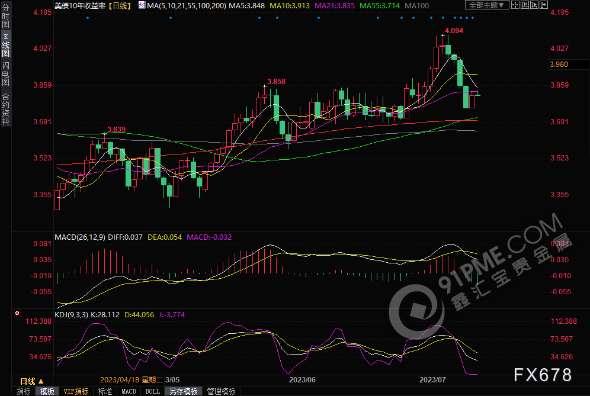Click the crosshair cursor icon at top right
The width and height of the screenshot is (590, 396).
click(515, 5)
